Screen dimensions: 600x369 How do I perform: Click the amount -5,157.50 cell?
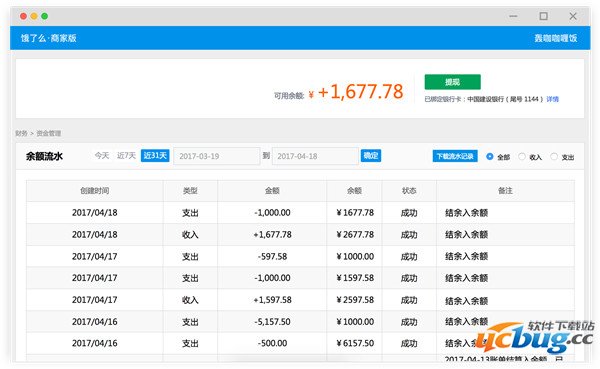coord(272,322)
